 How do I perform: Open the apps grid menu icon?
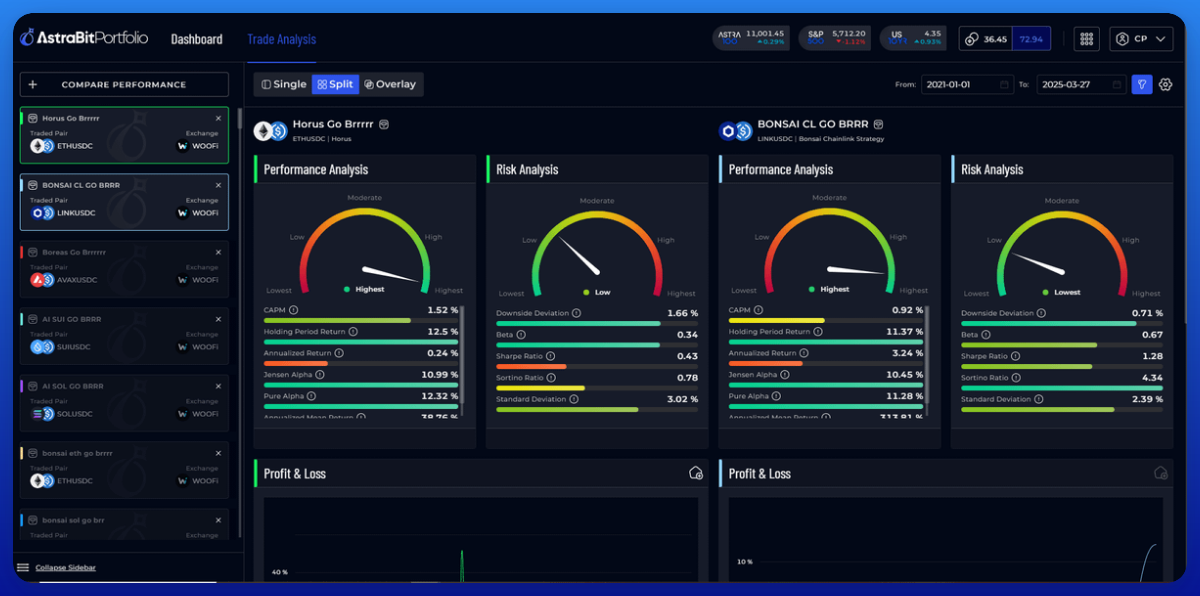tap(1086, 39)
